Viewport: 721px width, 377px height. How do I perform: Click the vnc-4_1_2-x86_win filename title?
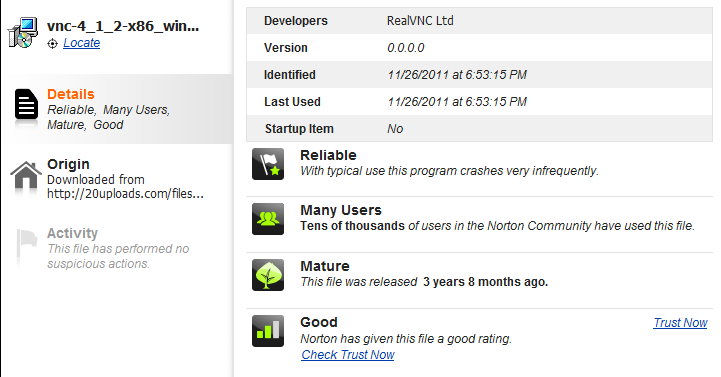point(123,26)
